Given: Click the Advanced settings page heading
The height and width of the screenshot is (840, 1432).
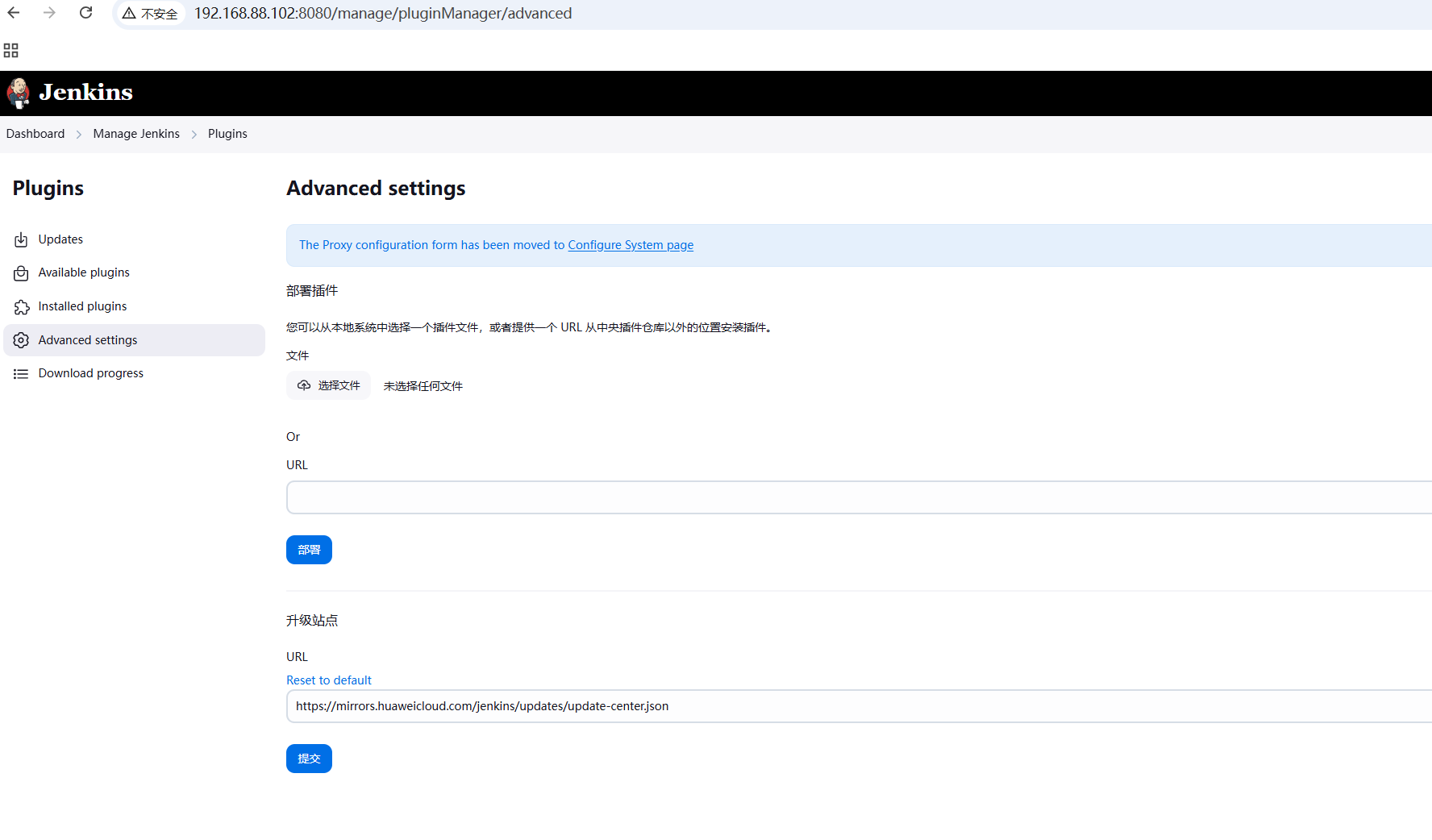Looking at the screenshot, I should pos(377,189).
